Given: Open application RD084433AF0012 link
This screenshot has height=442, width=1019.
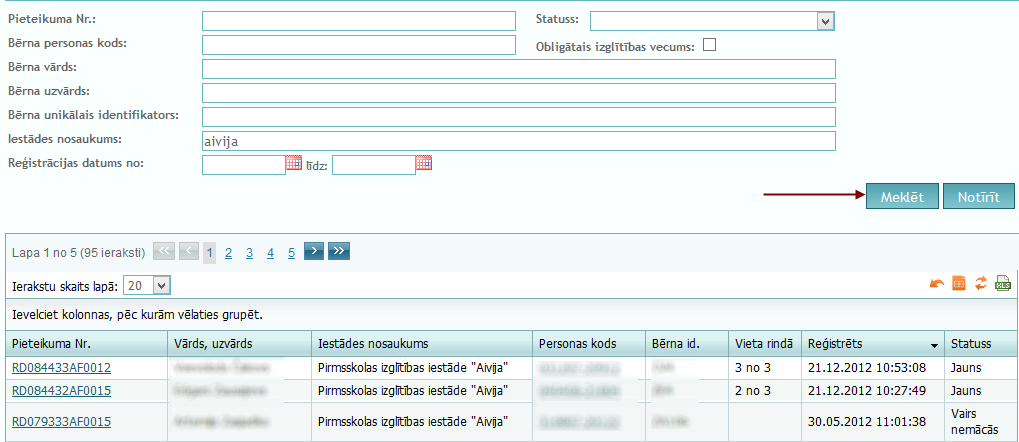Looking at the screenshot, I should coord(61,368).
